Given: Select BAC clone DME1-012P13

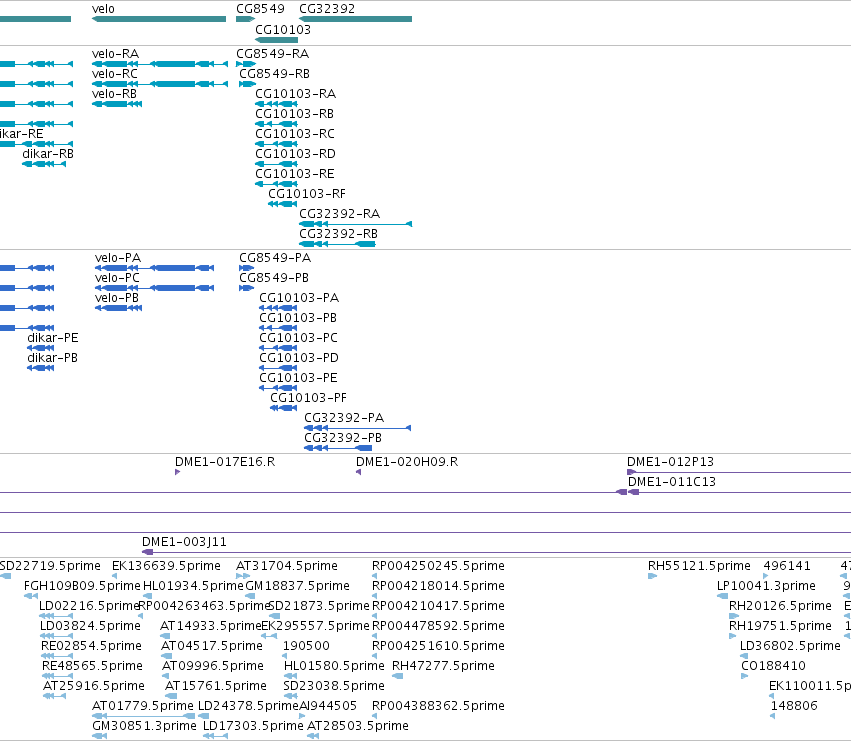Looking at the screenshot, I should [739, 472].
